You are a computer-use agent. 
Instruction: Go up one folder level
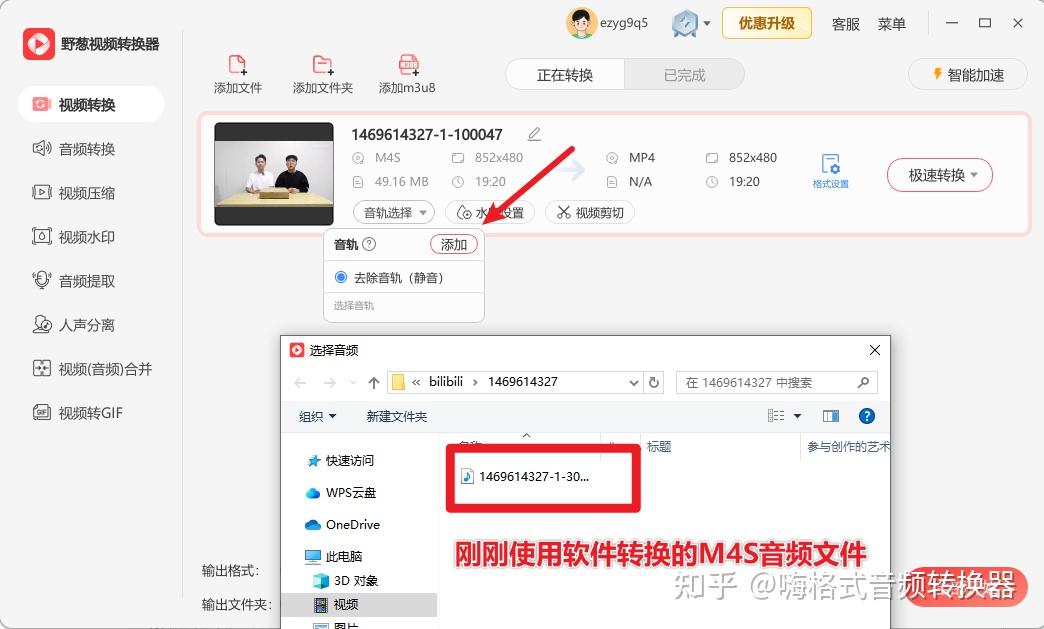374,383
